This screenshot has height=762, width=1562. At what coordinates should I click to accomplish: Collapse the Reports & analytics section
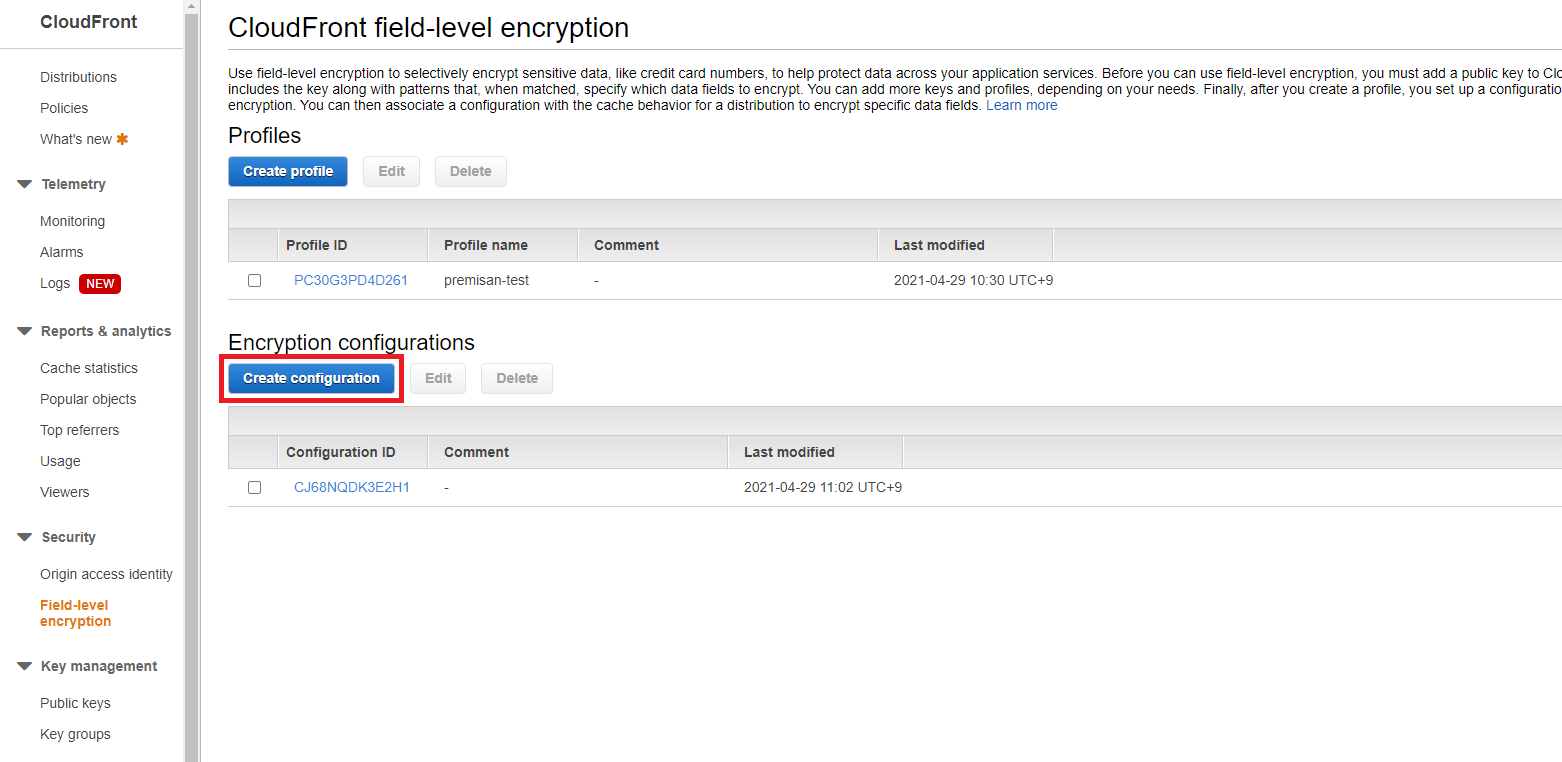(25, 331)
